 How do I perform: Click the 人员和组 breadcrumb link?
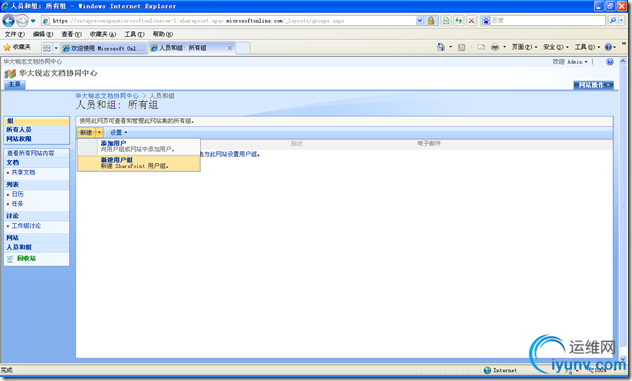162,96
